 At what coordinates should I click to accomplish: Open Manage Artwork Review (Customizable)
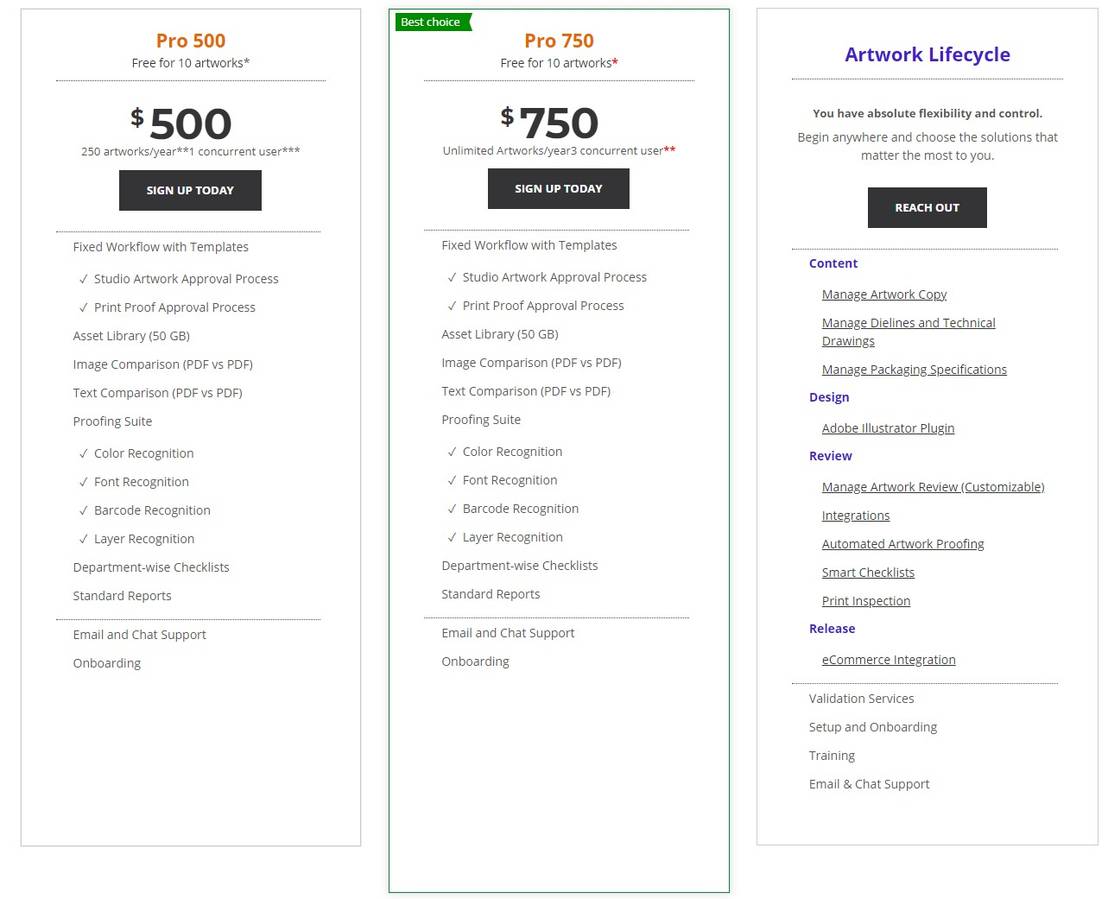coord(933,486)
